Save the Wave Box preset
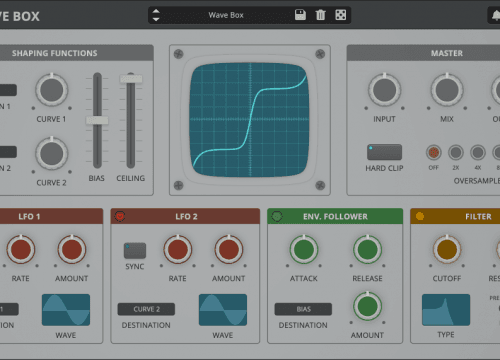500x360 pixels. click(x=300, y=15)
